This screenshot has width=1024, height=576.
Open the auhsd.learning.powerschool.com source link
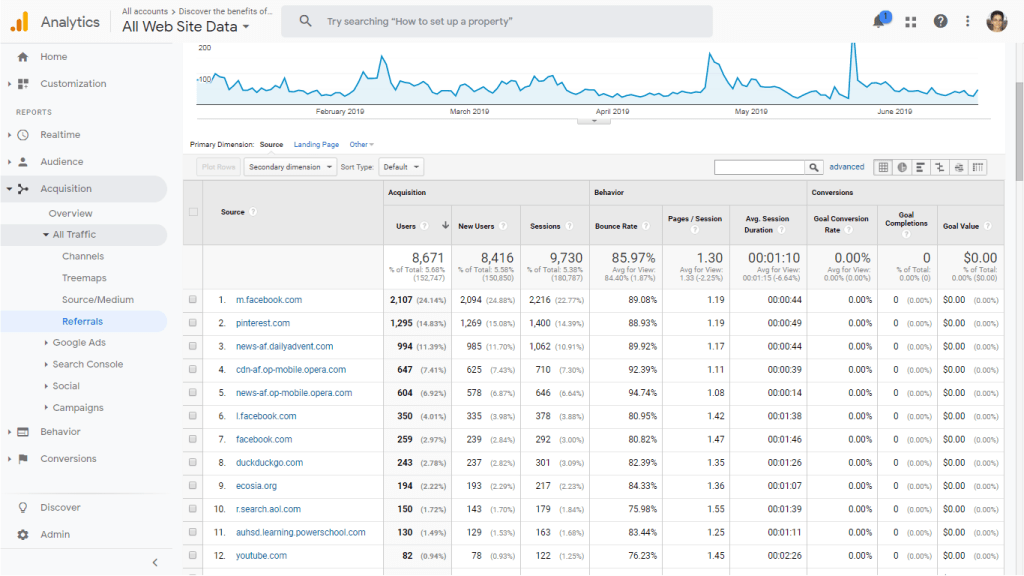[x=300, y=532]
